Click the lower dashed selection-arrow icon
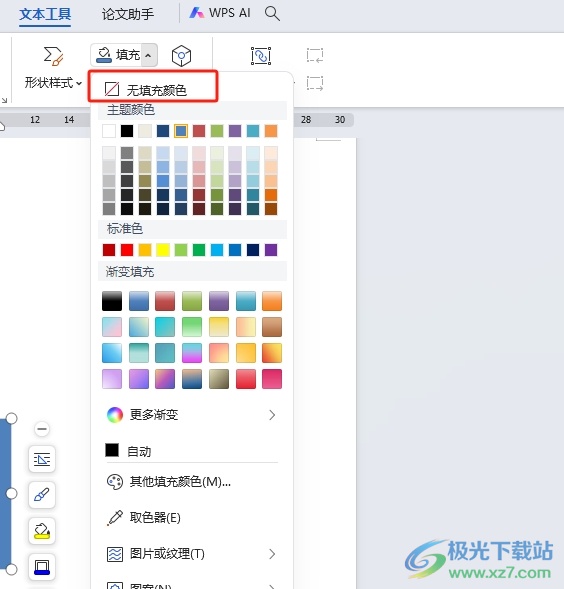Viewport: 564px width, 589px height. pyautogui.click(x=315, y=83)
